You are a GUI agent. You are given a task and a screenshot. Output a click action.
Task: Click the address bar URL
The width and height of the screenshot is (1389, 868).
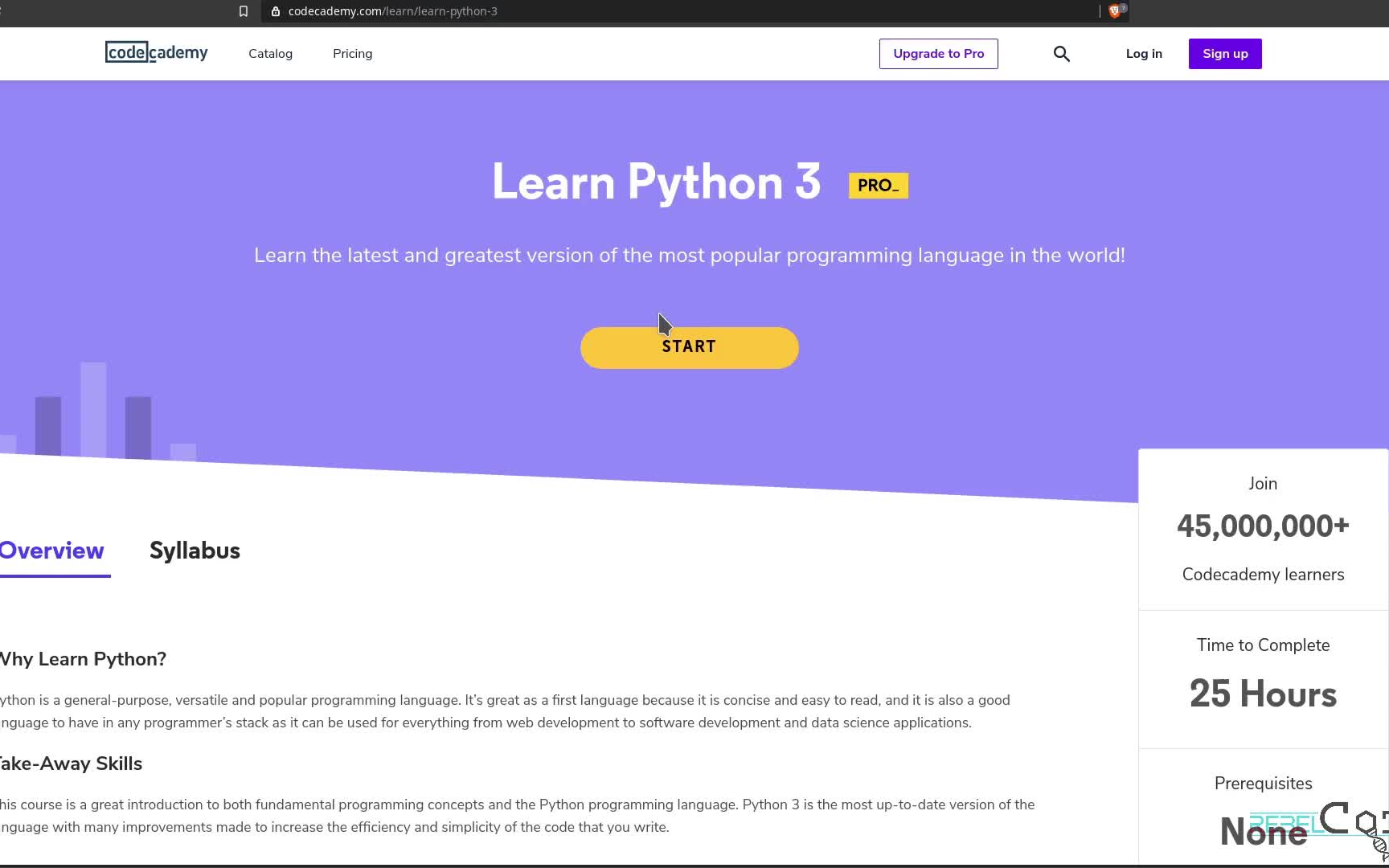click(393, 11)
